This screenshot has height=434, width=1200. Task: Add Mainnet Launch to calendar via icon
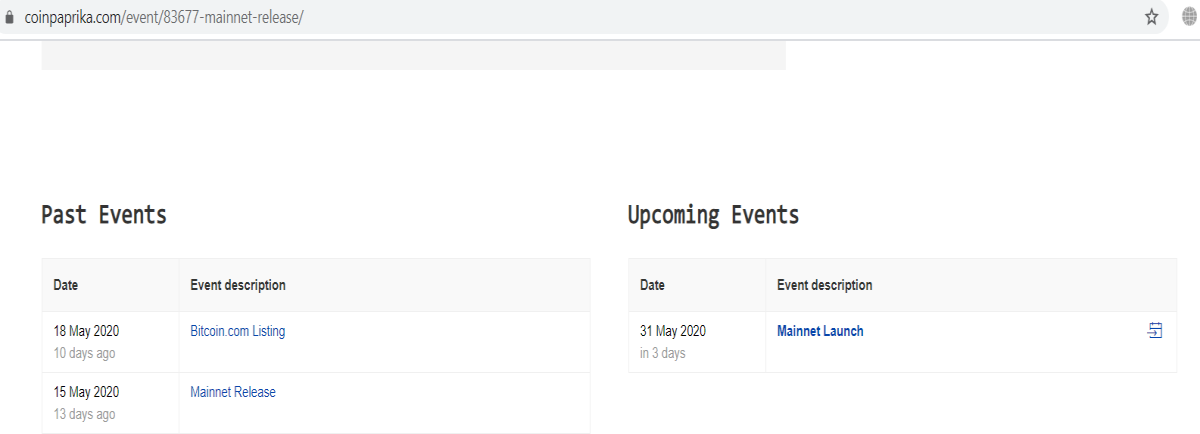coord(1155,331)
